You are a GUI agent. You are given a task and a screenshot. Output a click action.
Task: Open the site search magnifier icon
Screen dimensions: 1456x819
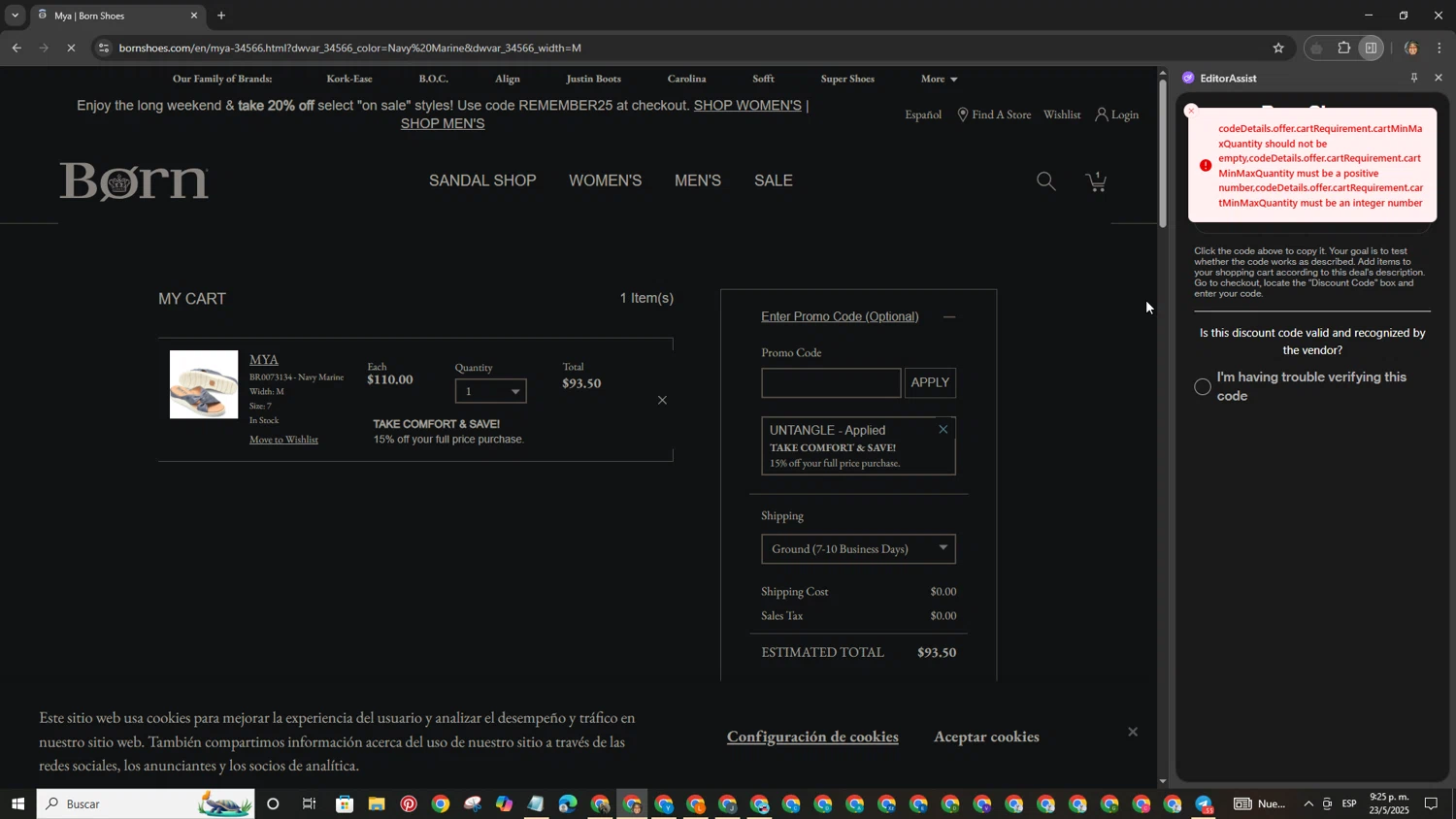(x=1045, y=180)
